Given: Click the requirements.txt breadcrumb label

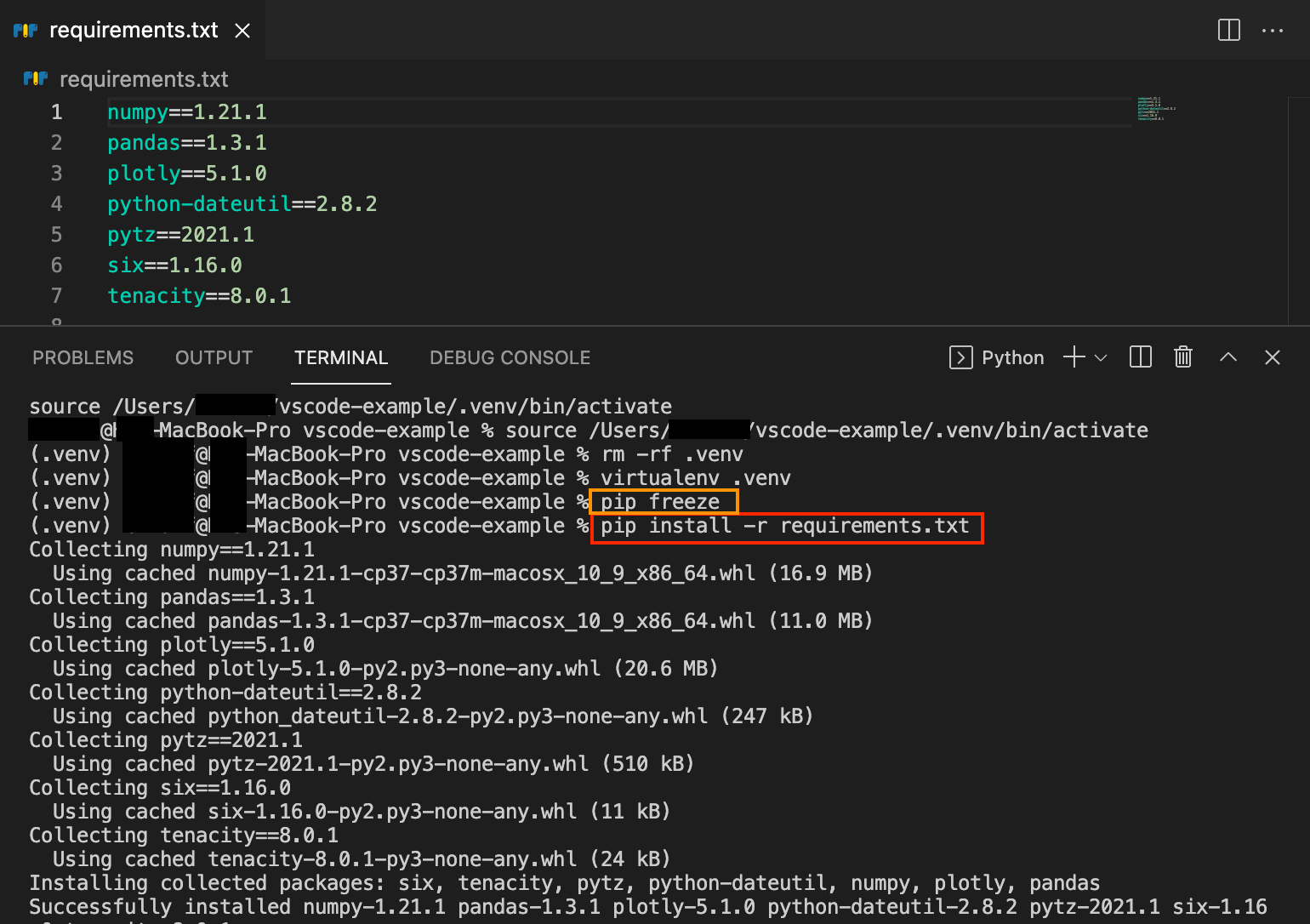Looking at the screenshot, I should [x=143, y=78].
